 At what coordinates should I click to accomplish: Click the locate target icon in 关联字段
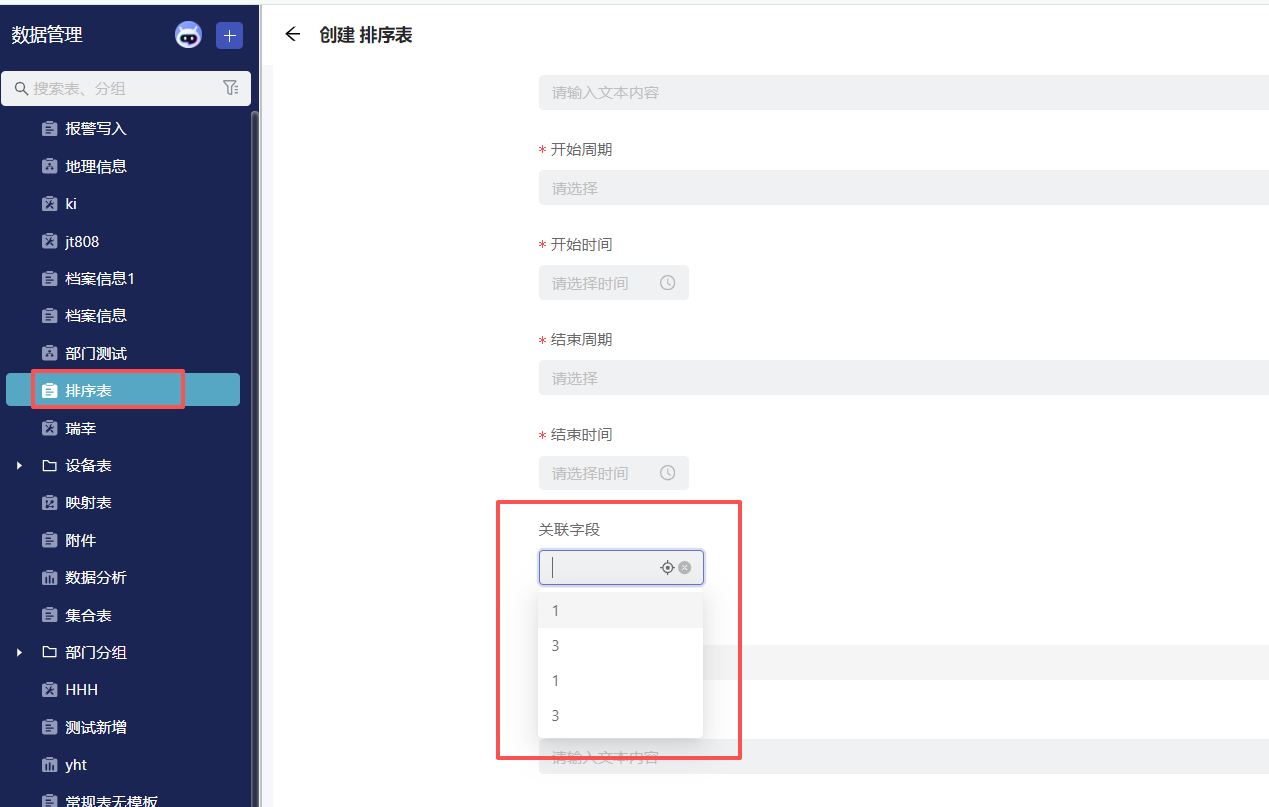pos(668,567)
